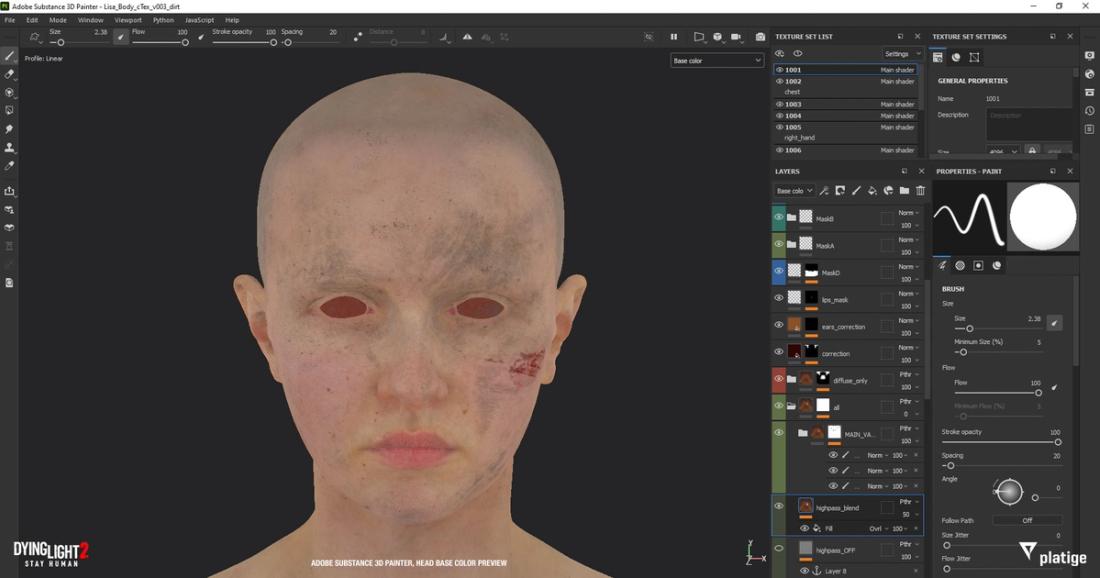Click the Follow Path Off button
This screenshot has height=578, width=1100.
coord(1027,520)
